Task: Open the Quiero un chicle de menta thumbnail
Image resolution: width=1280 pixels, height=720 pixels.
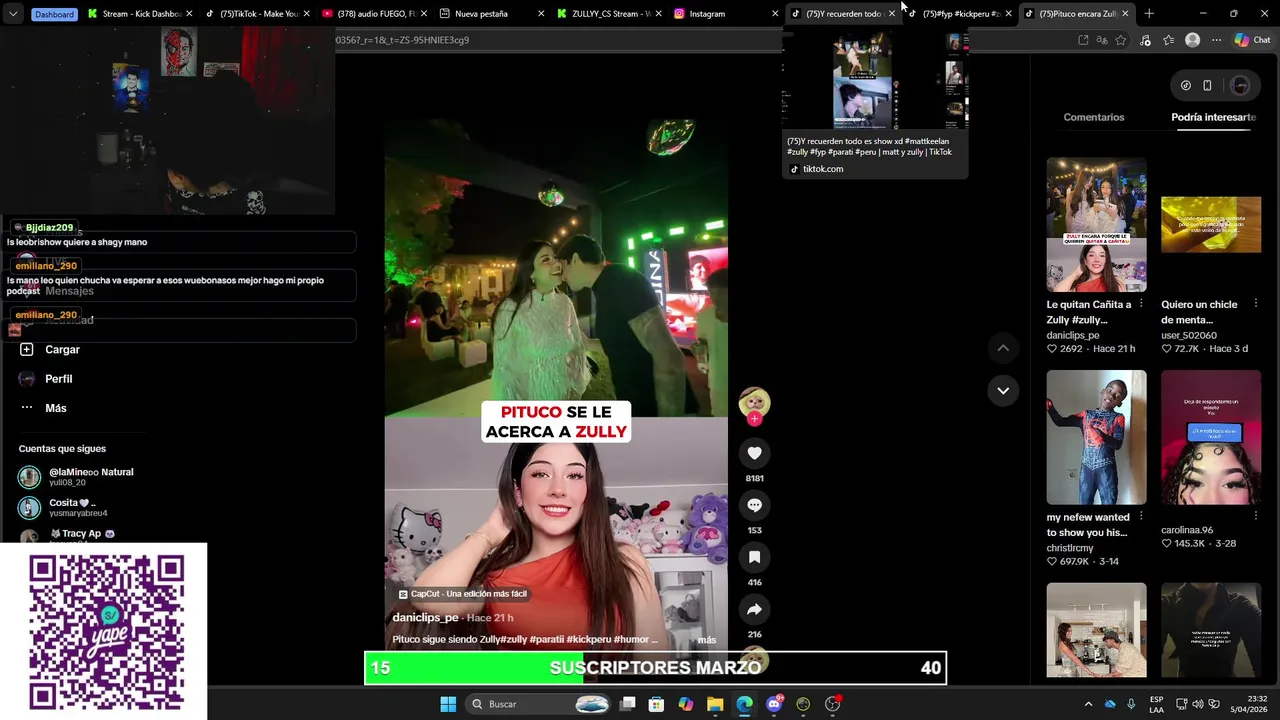Action: [x=1211, y=225]
